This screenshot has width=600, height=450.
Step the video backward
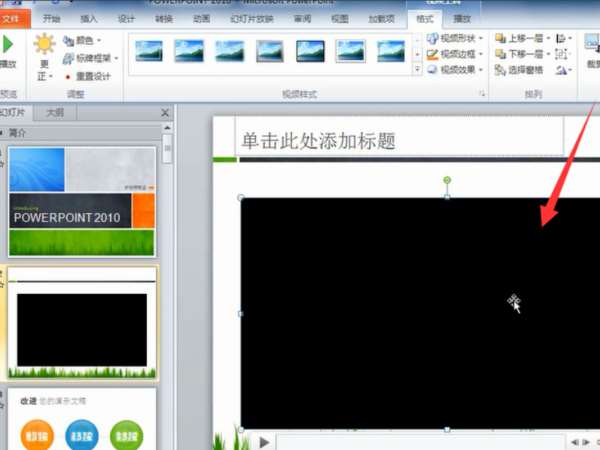575,442
